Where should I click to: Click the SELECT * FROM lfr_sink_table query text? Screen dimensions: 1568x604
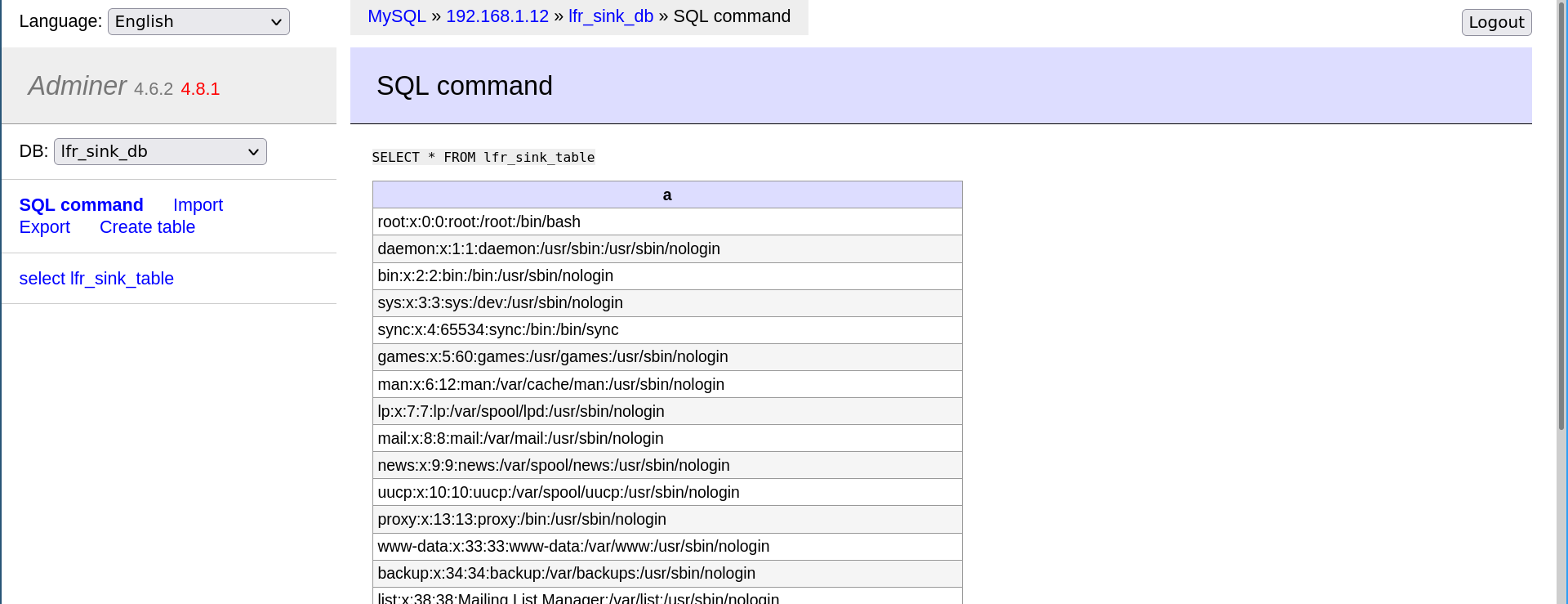coord(483,157)
